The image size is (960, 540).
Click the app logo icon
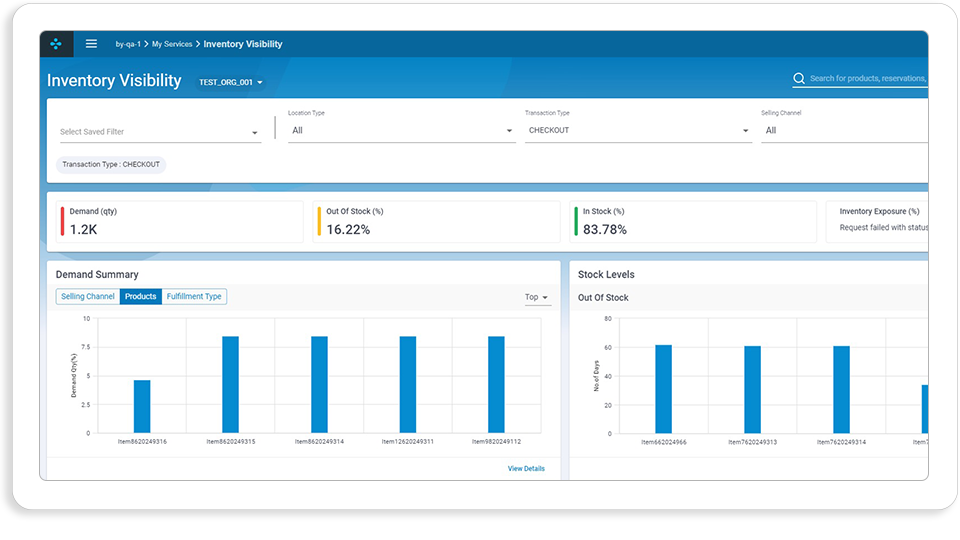coord(56,44)
